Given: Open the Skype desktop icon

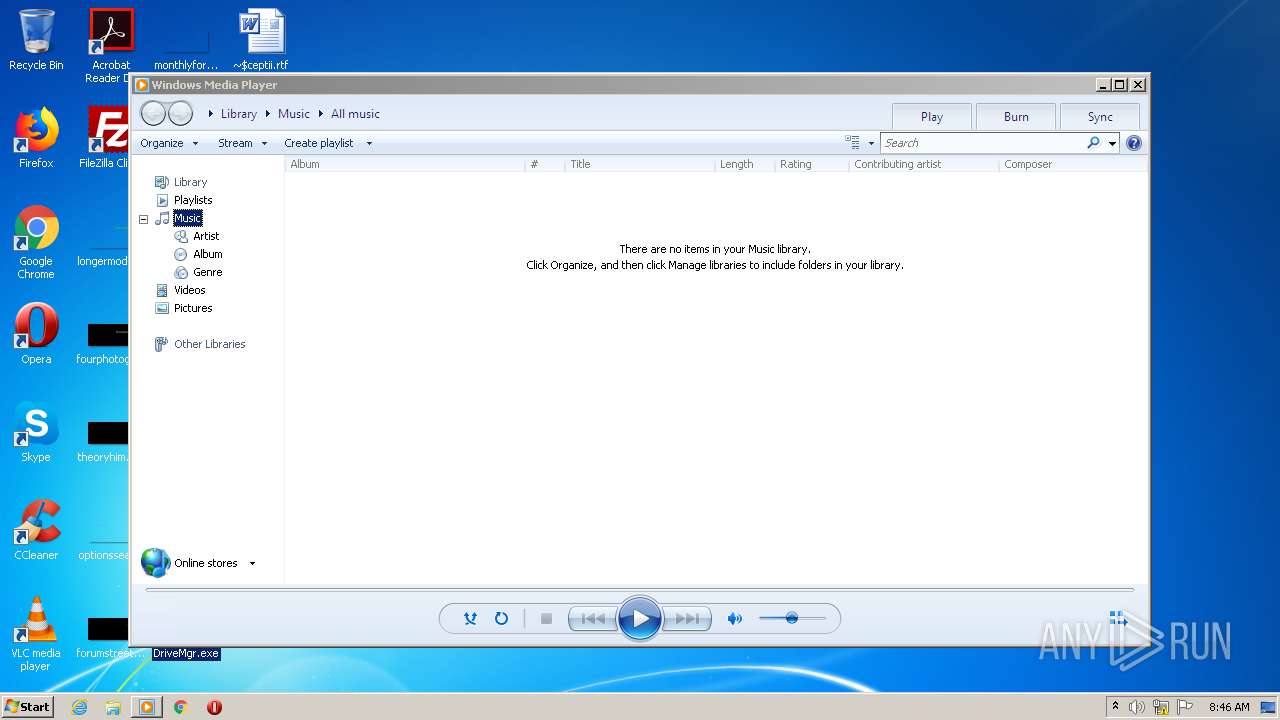Looking at the screenshot, I should pyautogui.click(x=36, y=432).
